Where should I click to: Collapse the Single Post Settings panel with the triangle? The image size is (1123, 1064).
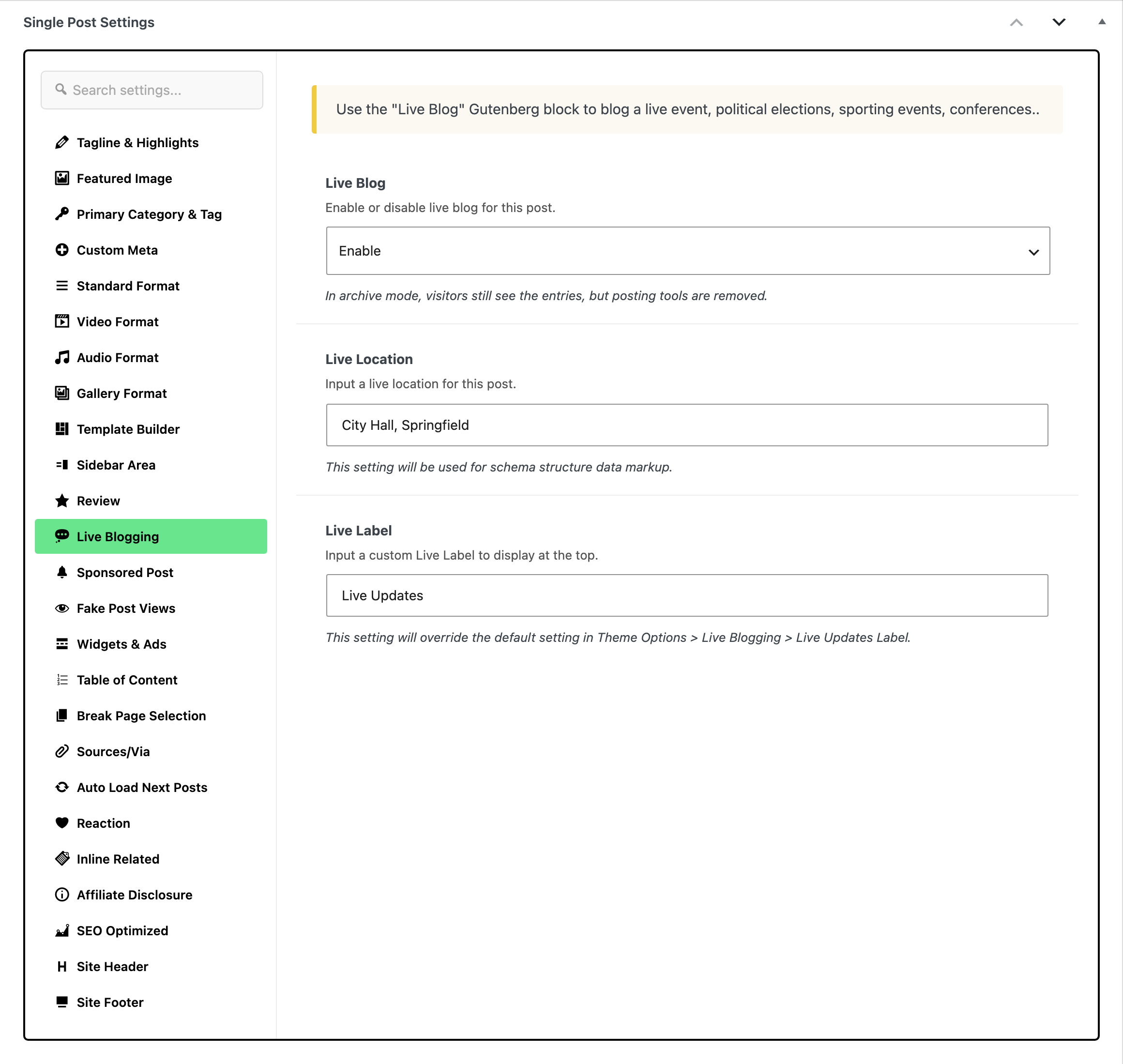[1101, 22]
